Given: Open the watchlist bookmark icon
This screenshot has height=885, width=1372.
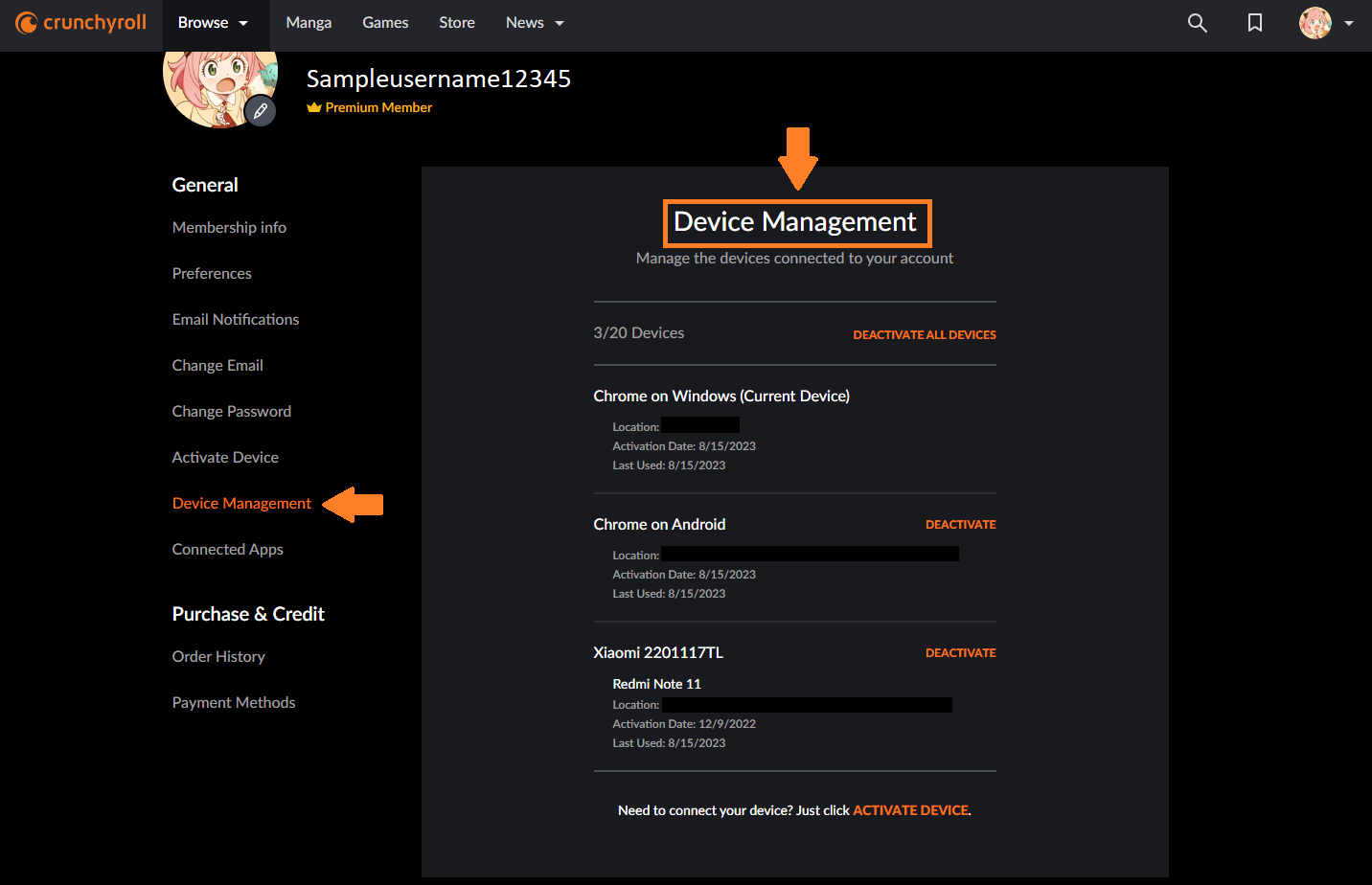Looking at the screenshot, I should [x=1255, y=22].
